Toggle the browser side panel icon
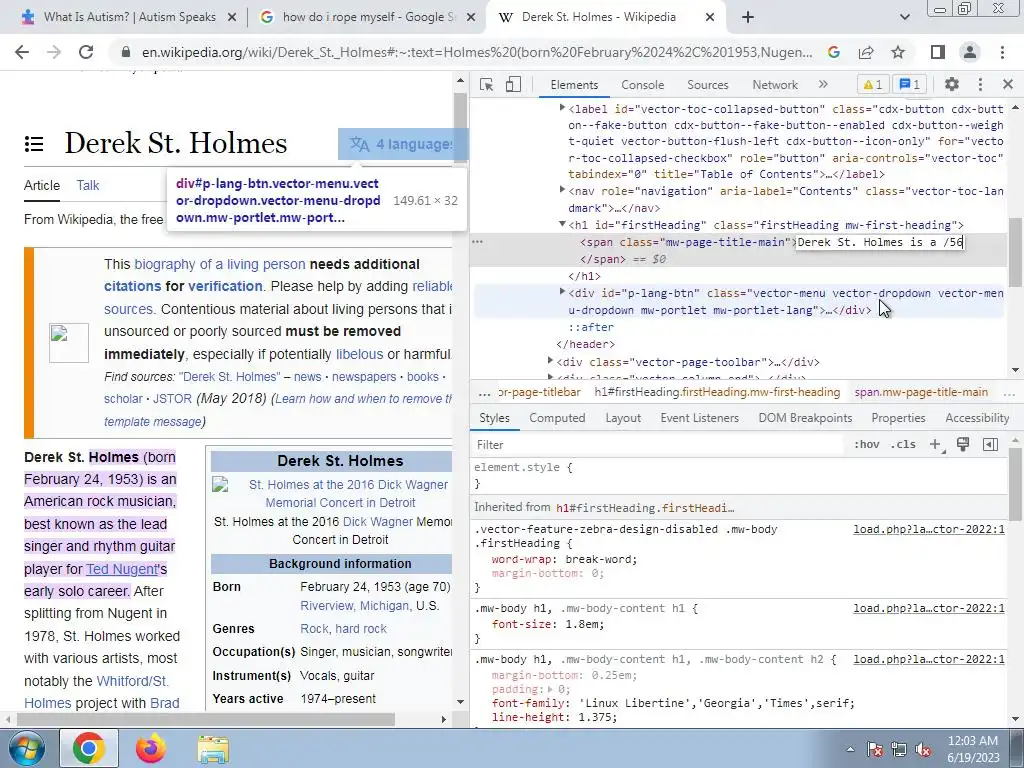Screen dimensions: 1024x768 pyautogui.click(x=938, y=52)
